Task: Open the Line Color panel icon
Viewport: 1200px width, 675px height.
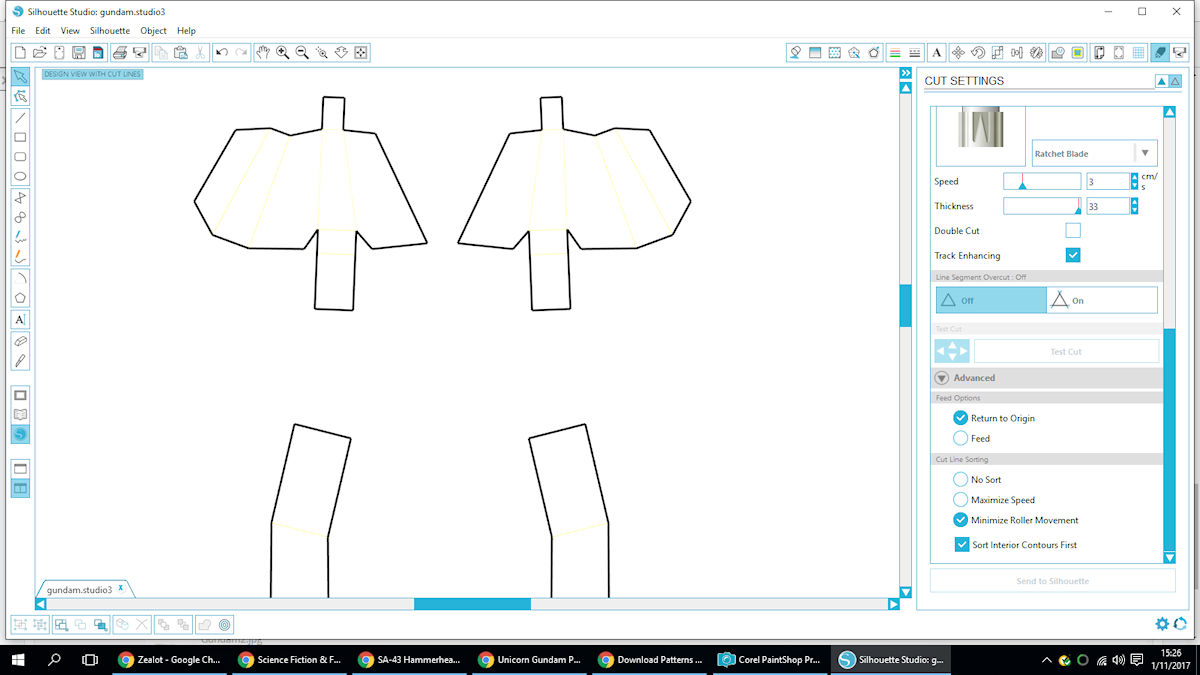Action: coord(895,52)
